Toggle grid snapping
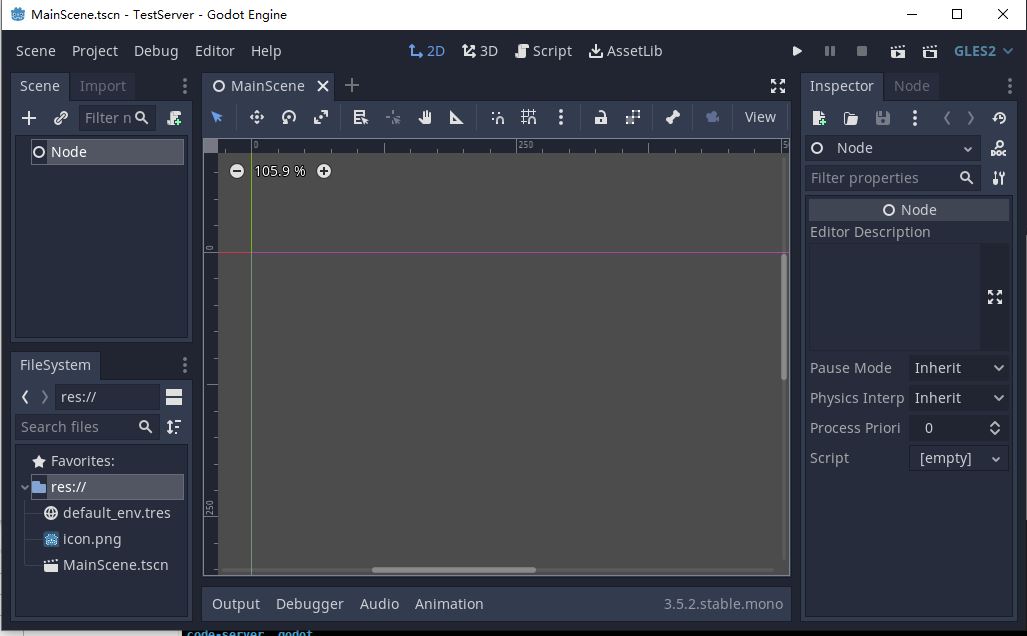This screenshot has width=1027, height=636. point(529,117)
